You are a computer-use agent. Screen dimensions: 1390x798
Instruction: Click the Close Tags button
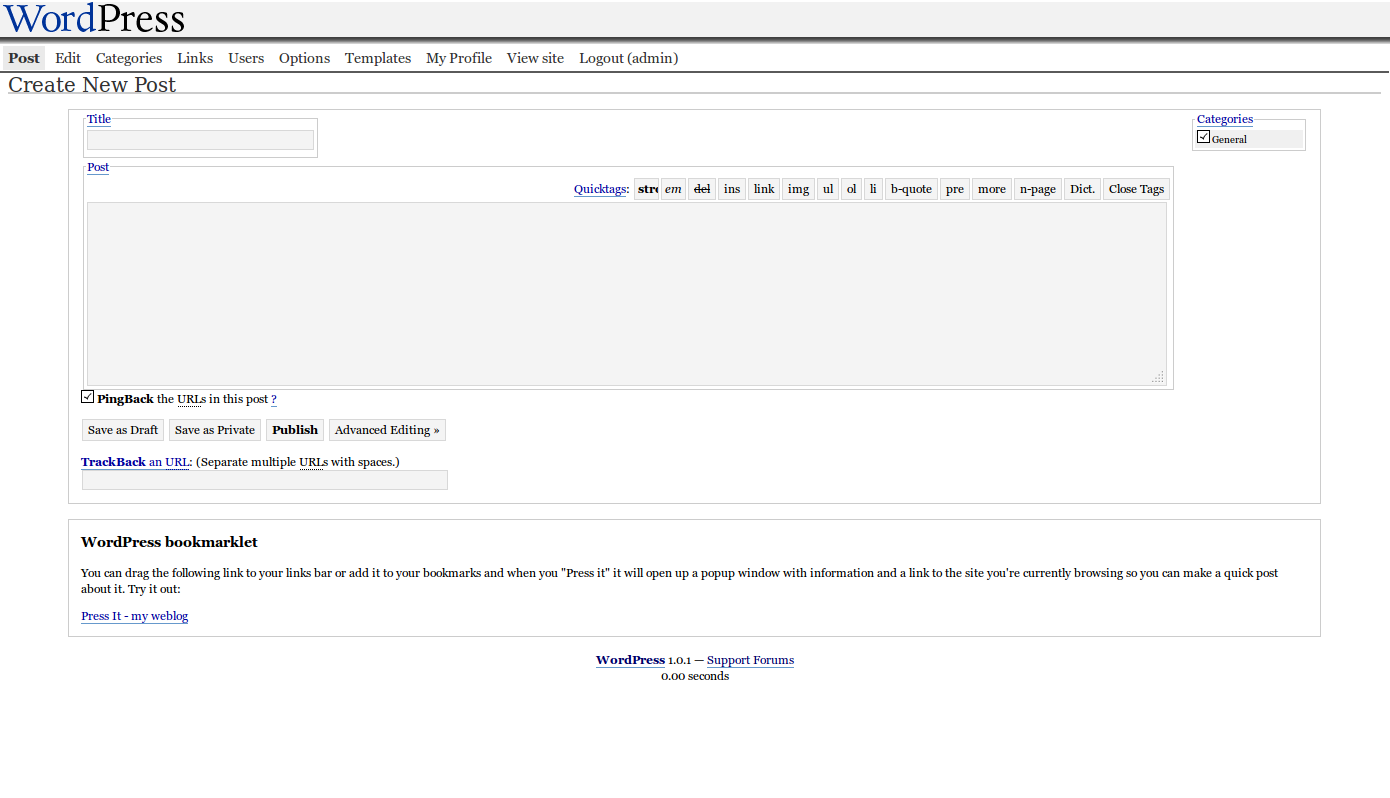pos(1136,189)
